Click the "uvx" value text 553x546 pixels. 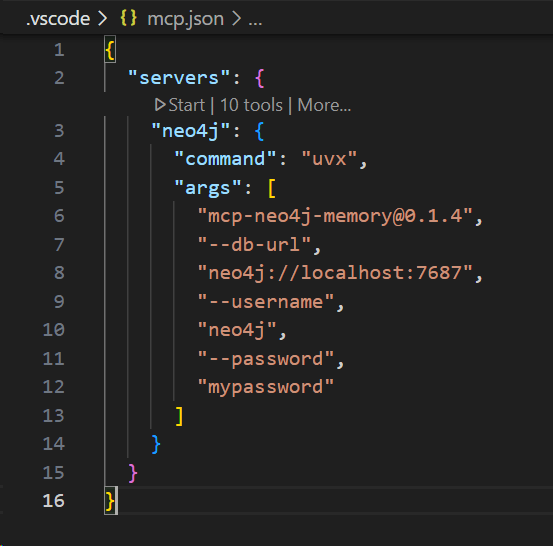pyautogui.click(x=329, y=159)
